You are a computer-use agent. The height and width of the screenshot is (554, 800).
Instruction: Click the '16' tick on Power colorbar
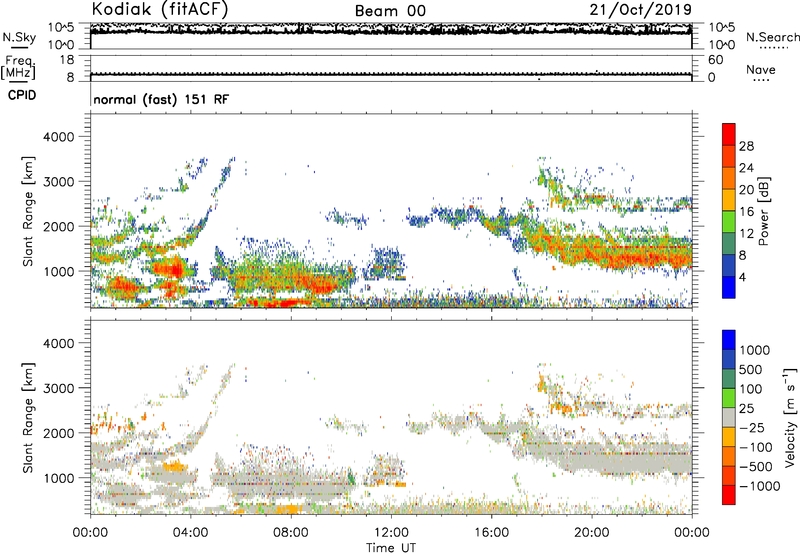(x=746, y=212)
